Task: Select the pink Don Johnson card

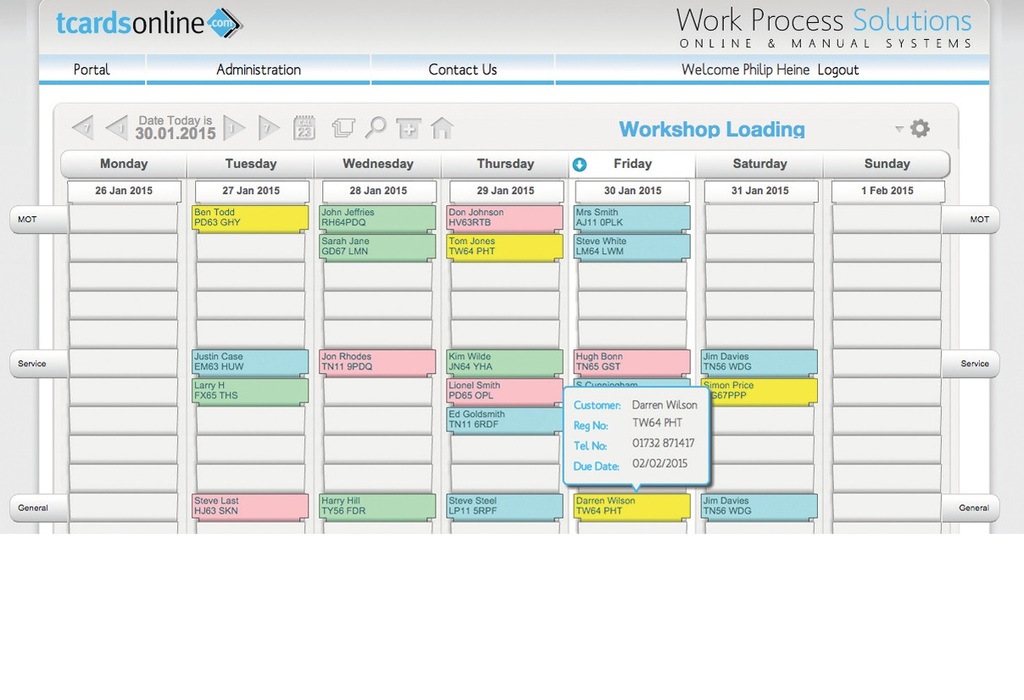Action: coord(504,218)
